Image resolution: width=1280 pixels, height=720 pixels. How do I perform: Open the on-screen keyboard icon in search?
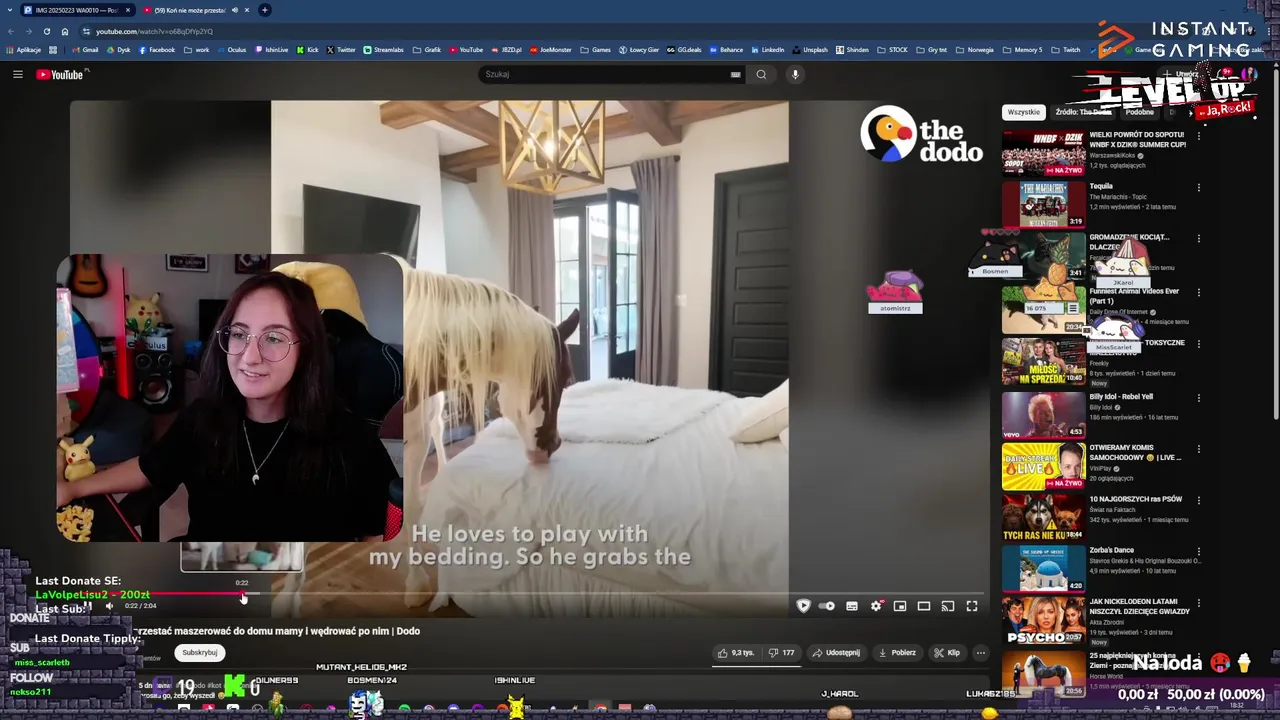coord(735,74)
